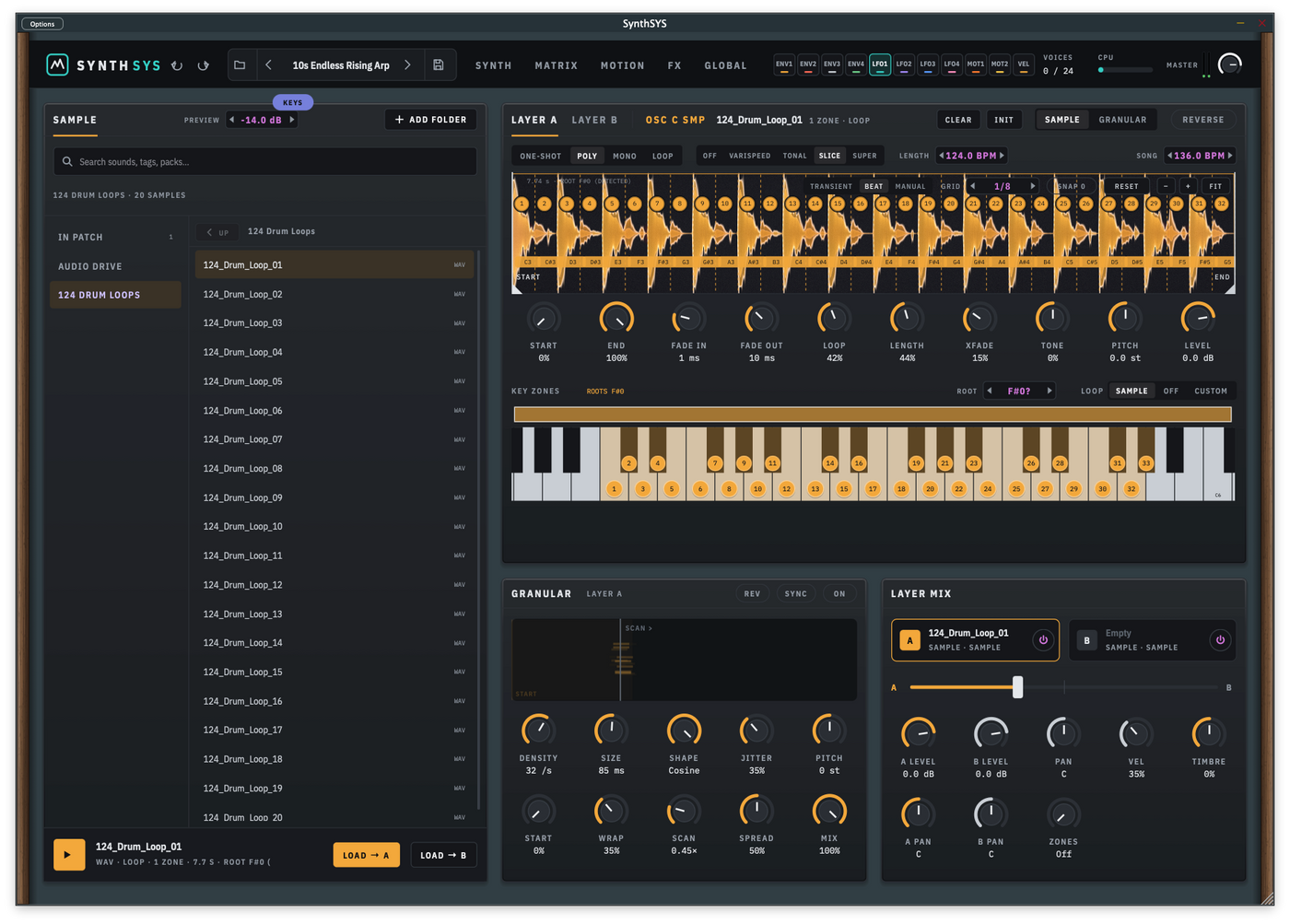Decrease preview level with left arrow

[232, 120]
